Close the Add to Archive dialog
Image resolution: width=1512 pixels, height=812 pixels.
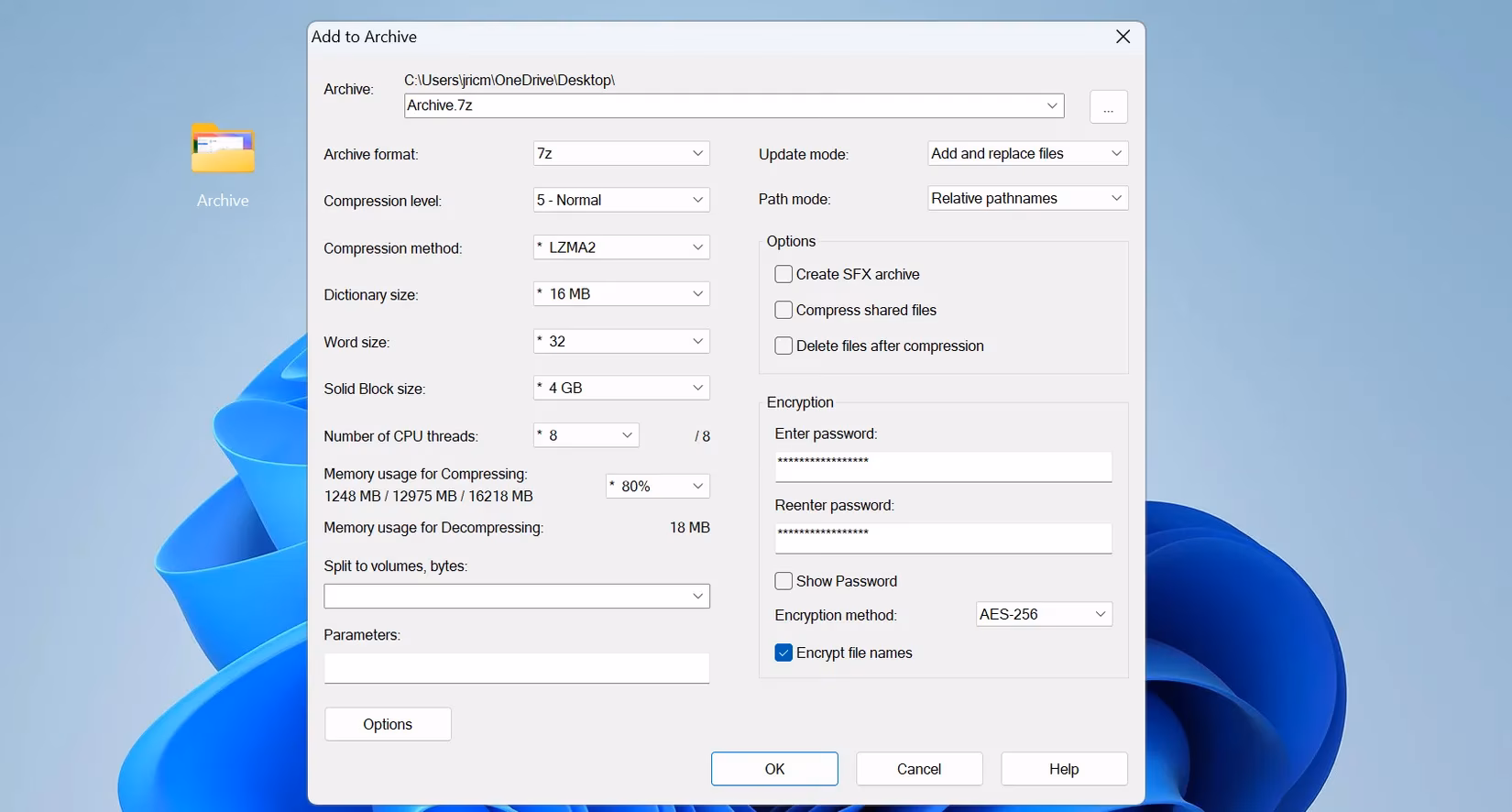pyautogui.click(x=1123, y=37)
